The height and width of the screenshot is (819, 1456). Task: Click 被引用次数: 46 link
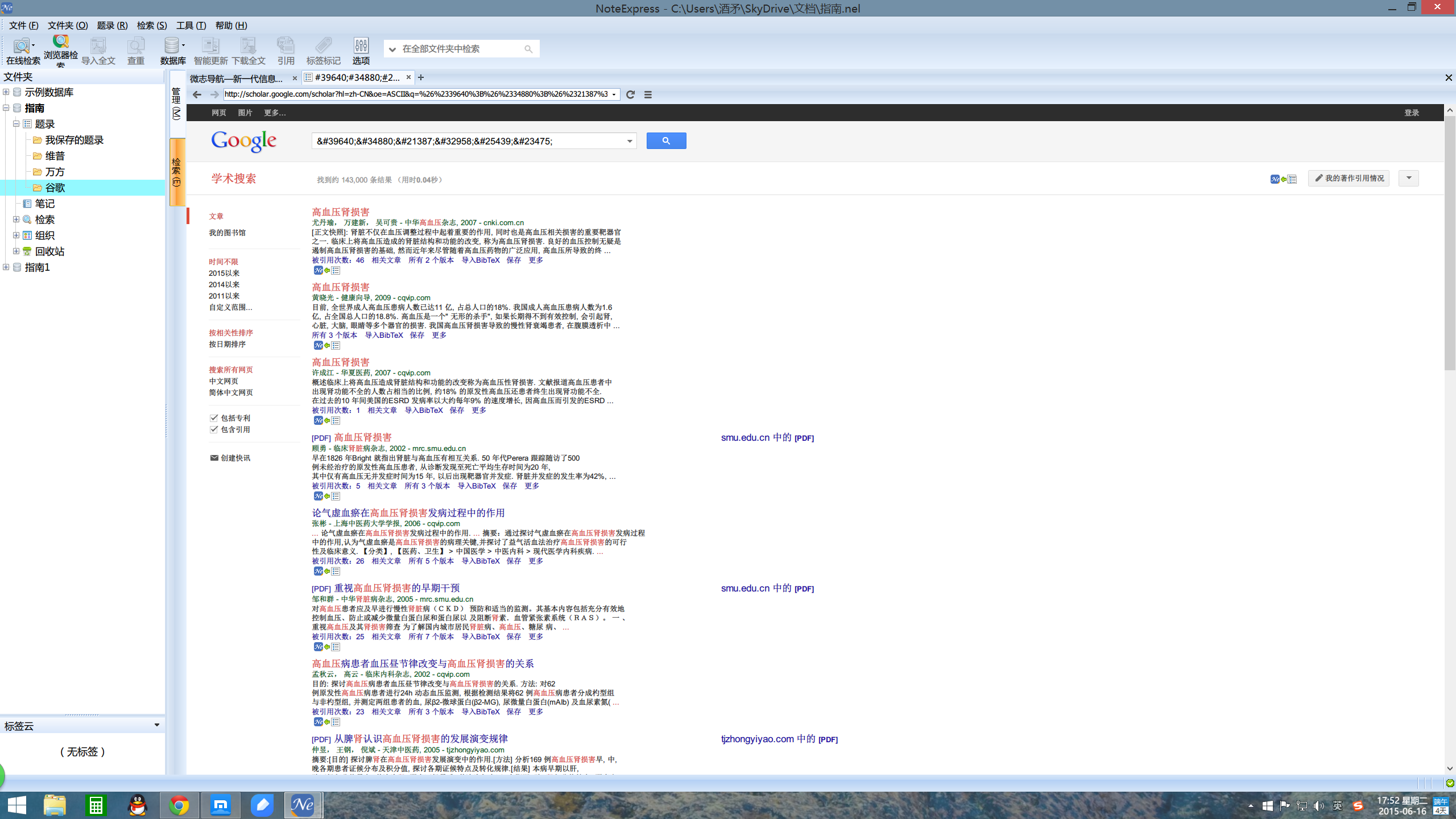point(338,260)
